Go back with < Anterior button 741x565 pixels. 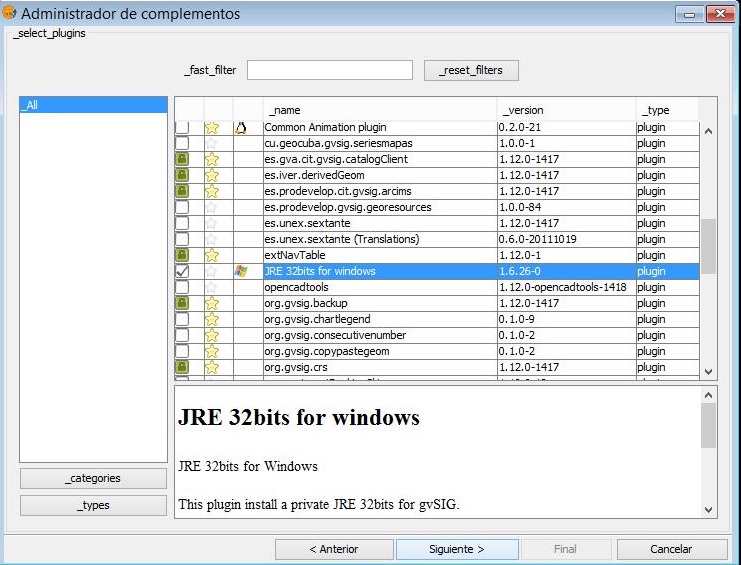(x=334, y=549)
